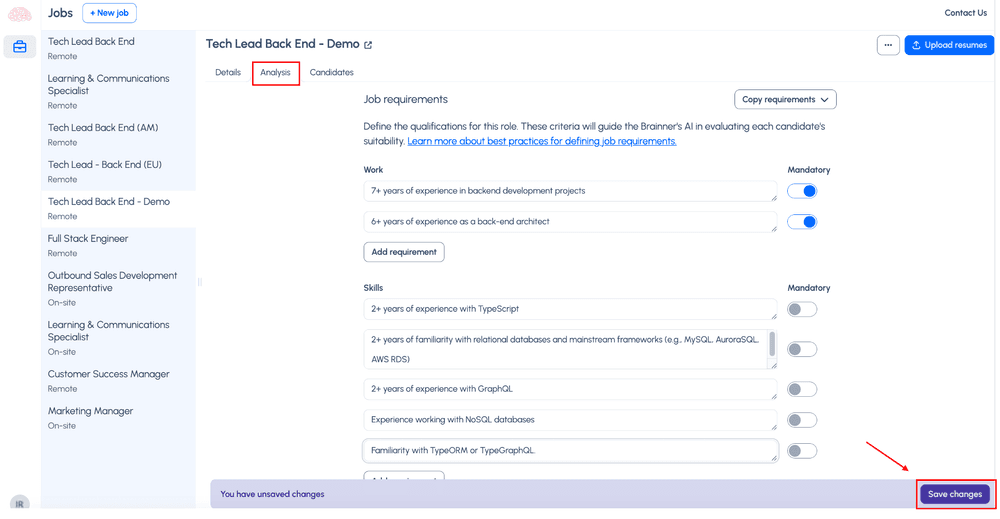Toggle mandatory for GraphQL experience skill
This screenshot has width=1000, height=519.
pyautogui.click(x=802, y=389)
